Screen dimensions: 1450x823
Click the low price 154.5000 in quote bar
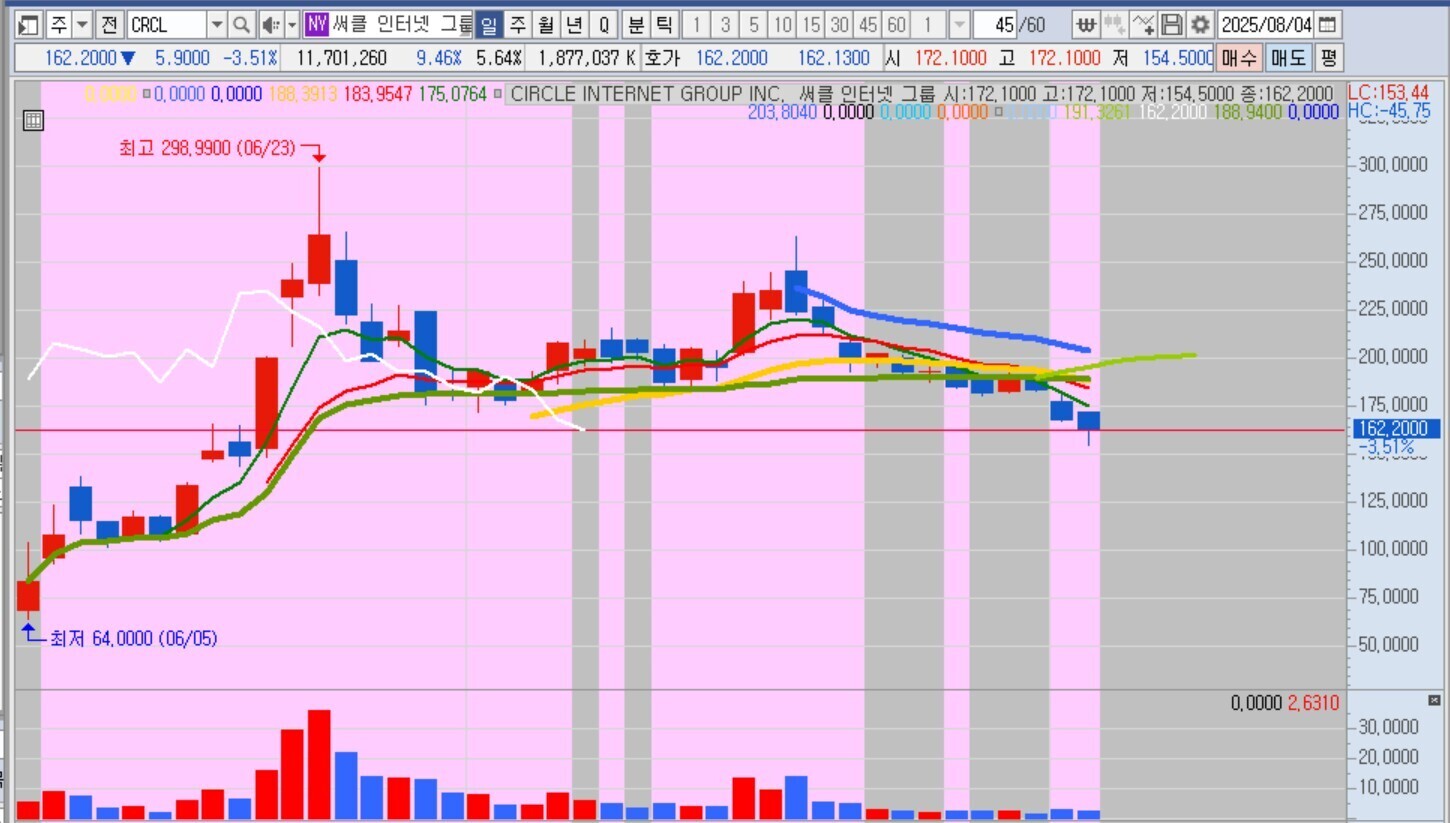pyautogui.click(x=1178, y=58)
